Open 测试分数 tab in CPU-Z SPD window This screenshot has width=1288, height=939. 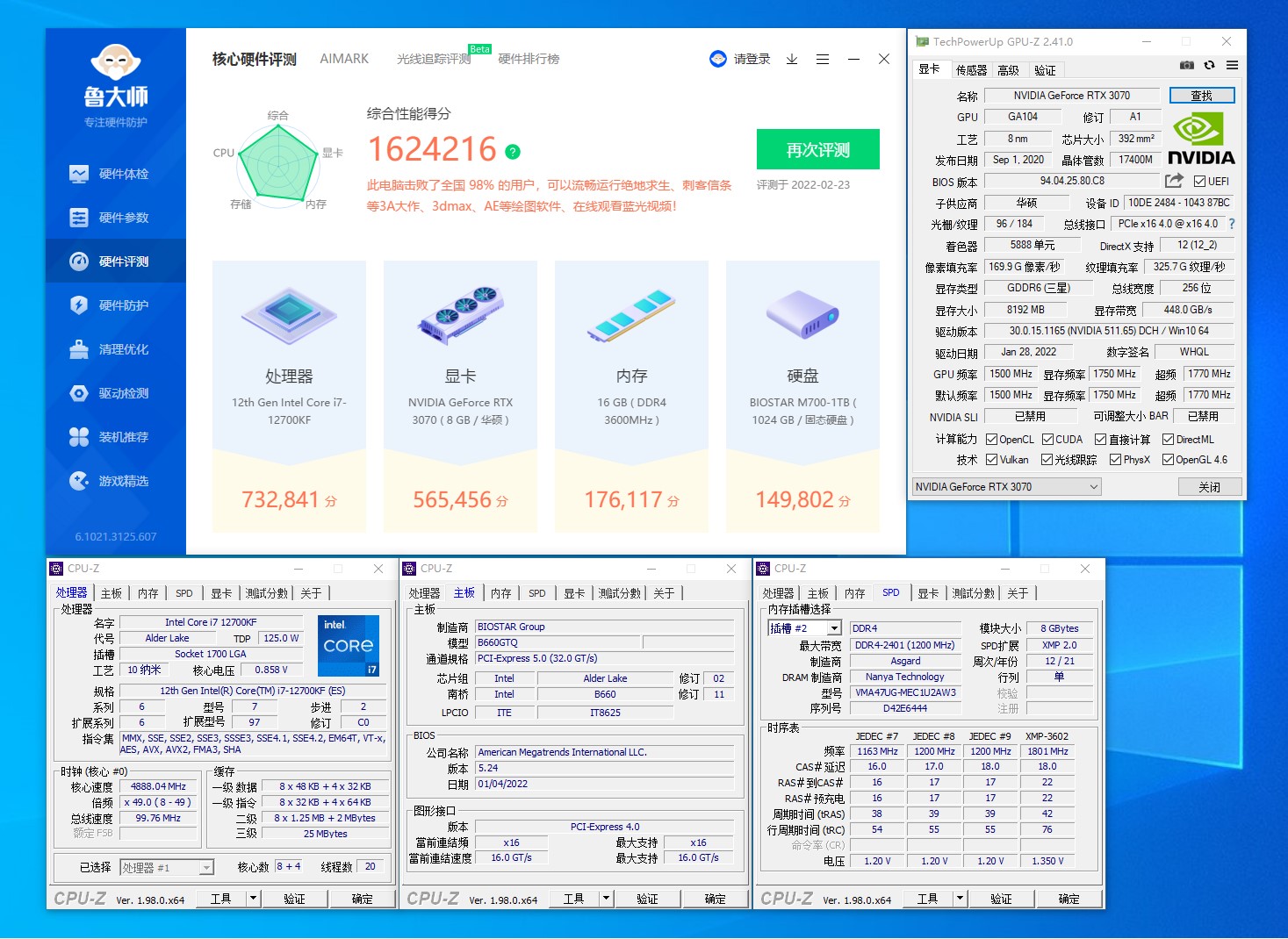[x=974, y=593]
